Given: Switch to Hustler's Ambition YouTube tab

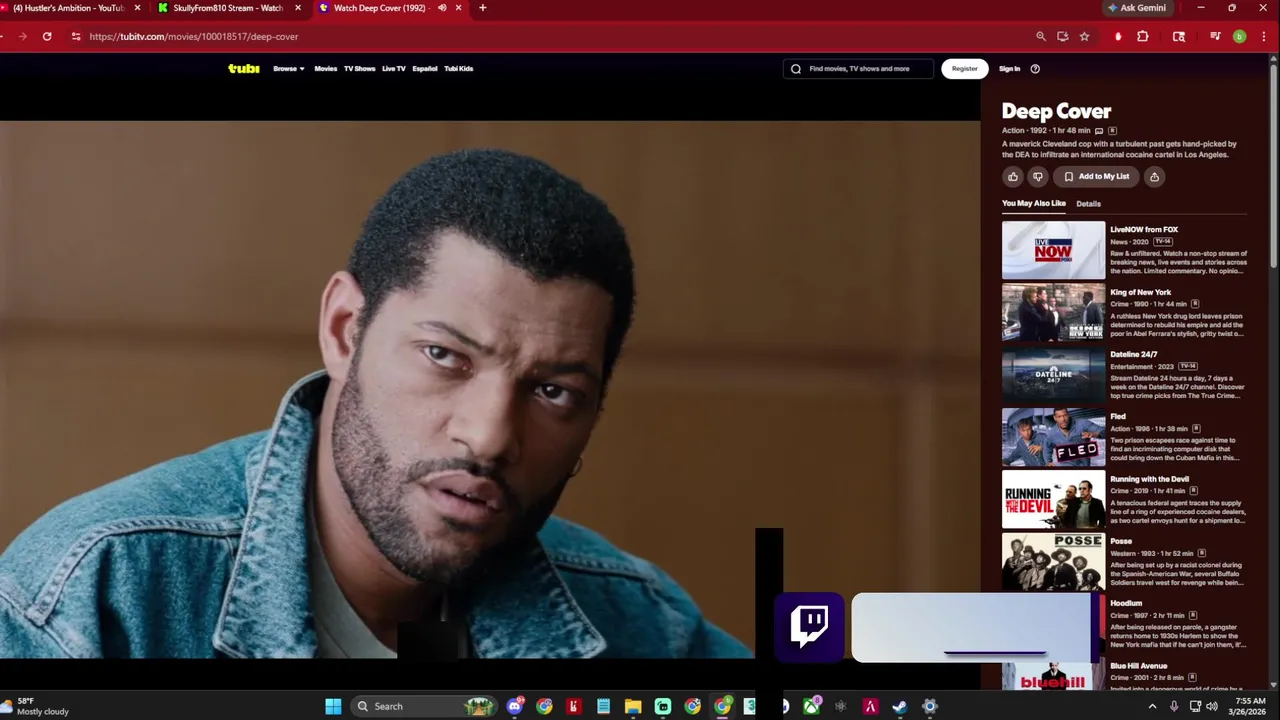Looking at the screenshot, I should pyautogui.click(x=70, y=8).
